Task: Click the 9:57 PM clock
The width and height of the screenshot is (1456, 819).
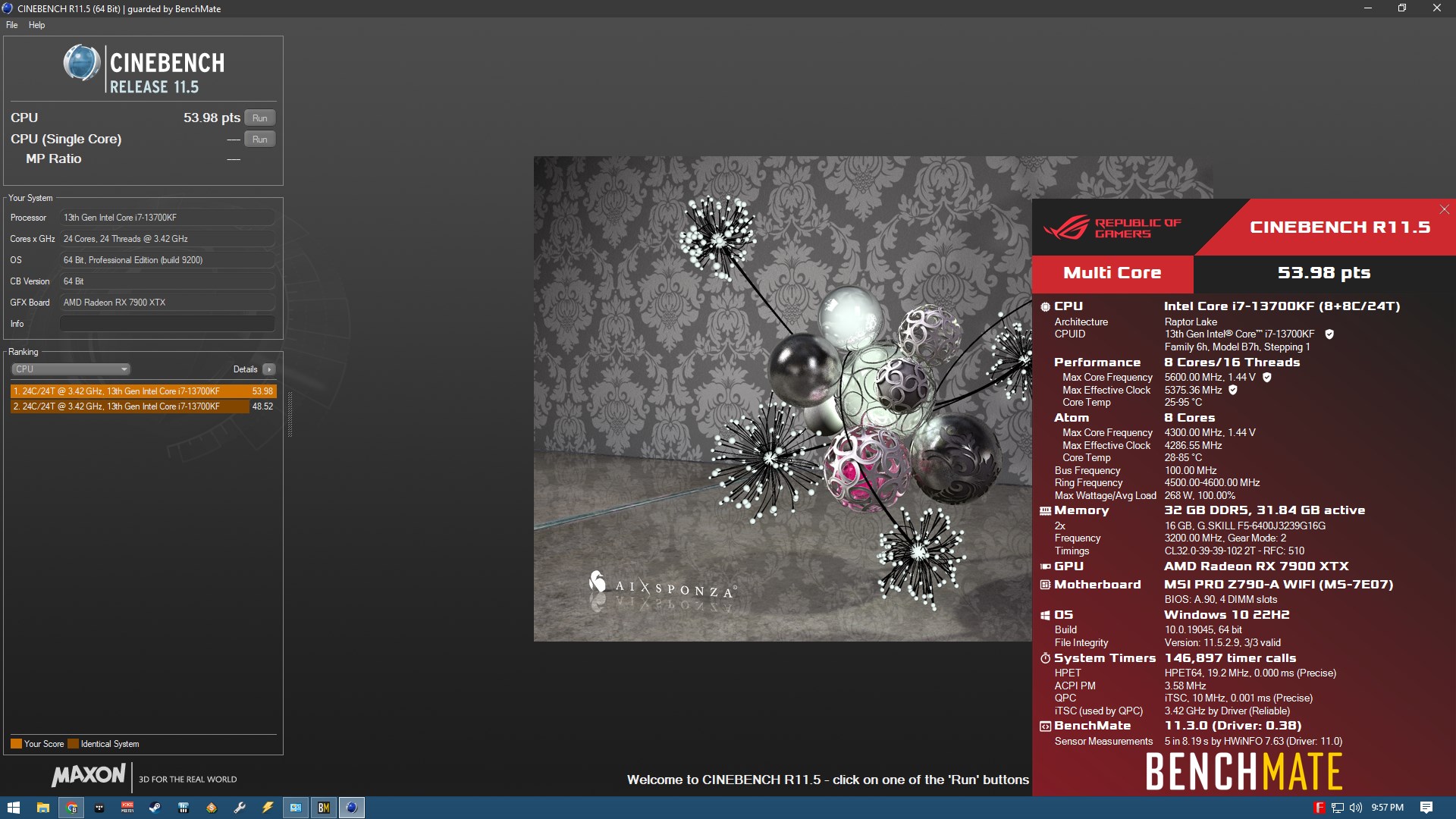Action: click(1387, 808)
